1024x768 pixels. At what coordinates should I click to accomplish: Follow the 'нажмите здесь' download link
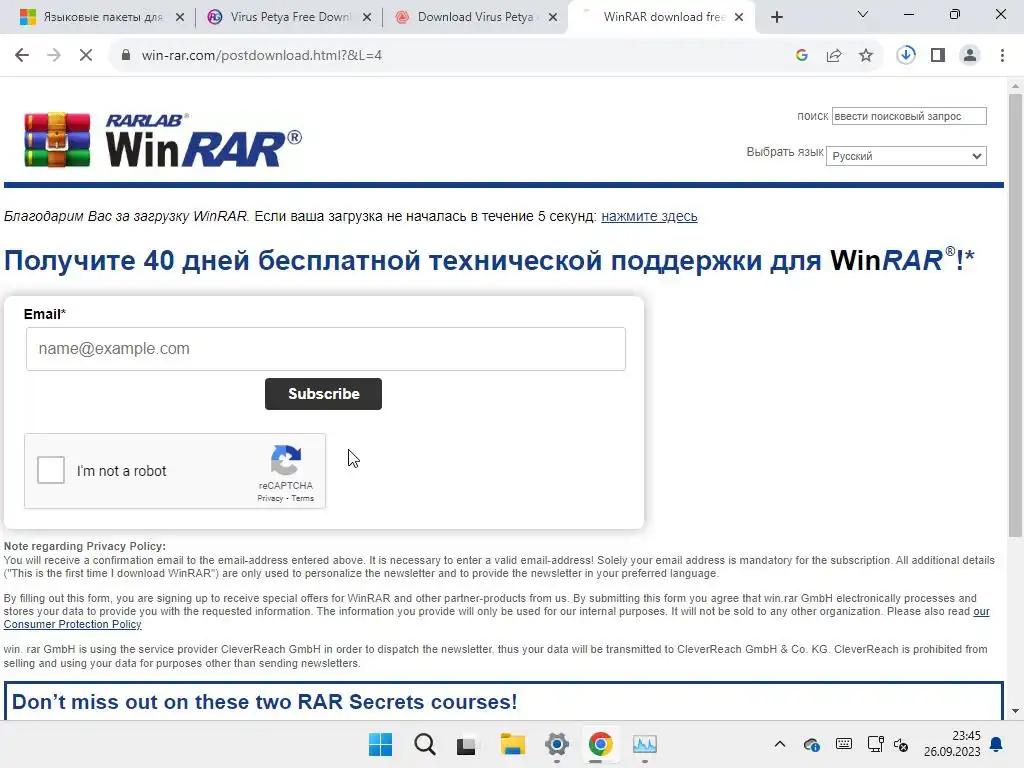(x=649, y=216)
